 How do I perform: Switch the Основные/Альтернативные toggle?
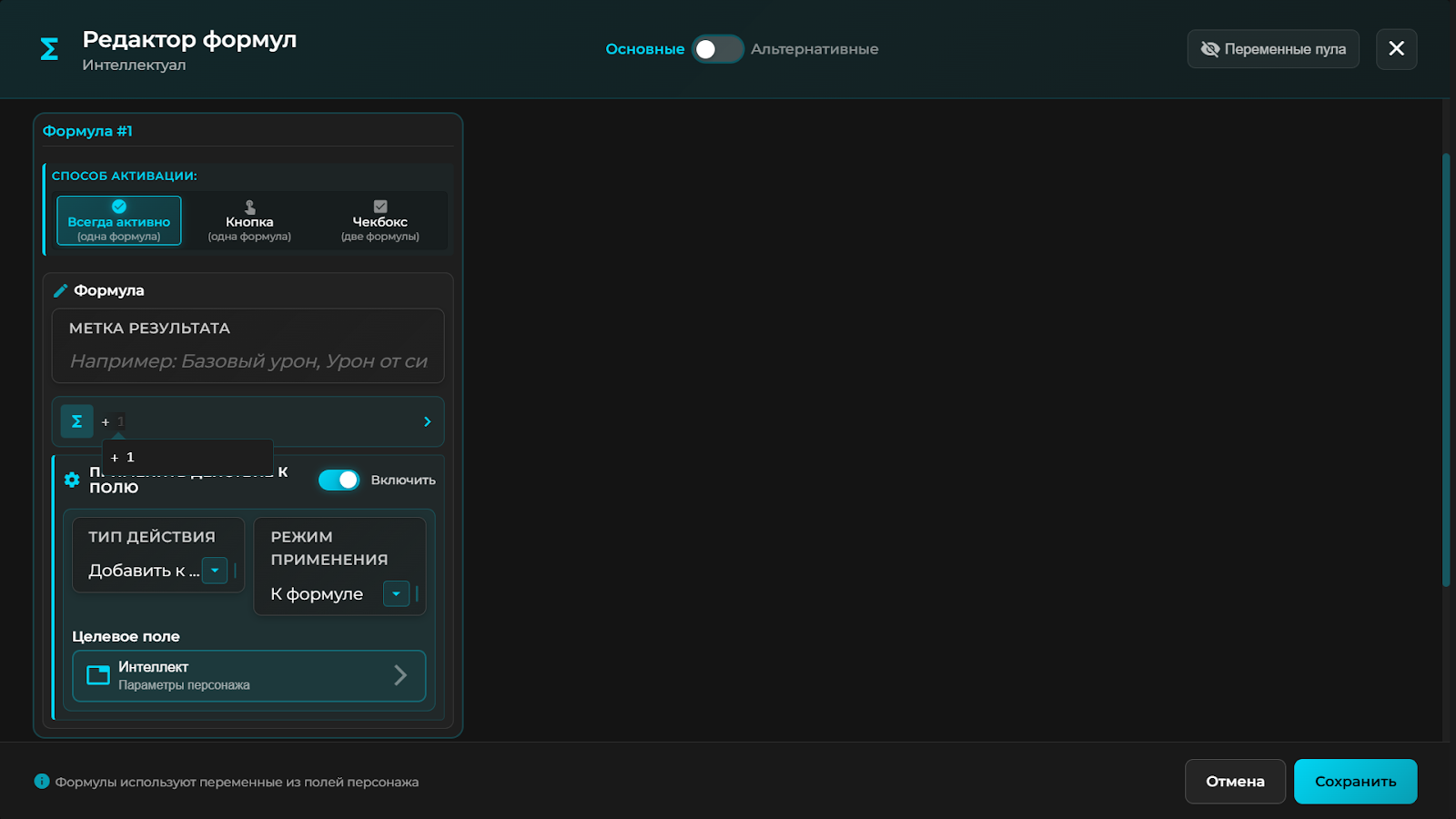717,49
